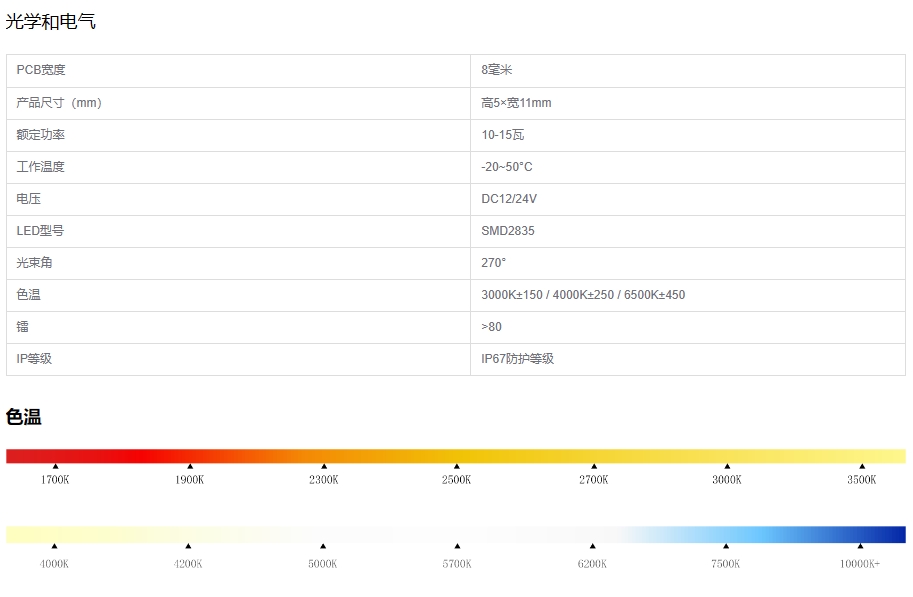Pick the marker pointing at 2700K
The width and height of the screenshot is (913, 597).
pos(593,466)
